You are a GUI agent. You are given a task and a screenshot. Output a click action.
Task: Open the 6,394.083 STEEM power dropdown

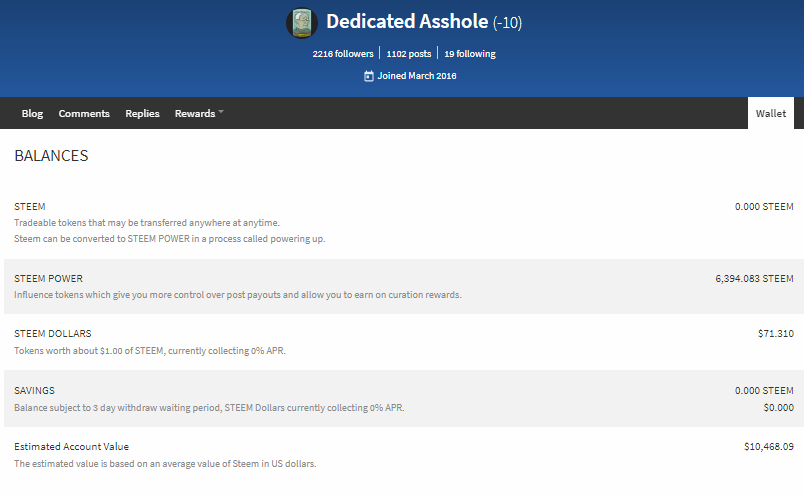coord(754,279)
